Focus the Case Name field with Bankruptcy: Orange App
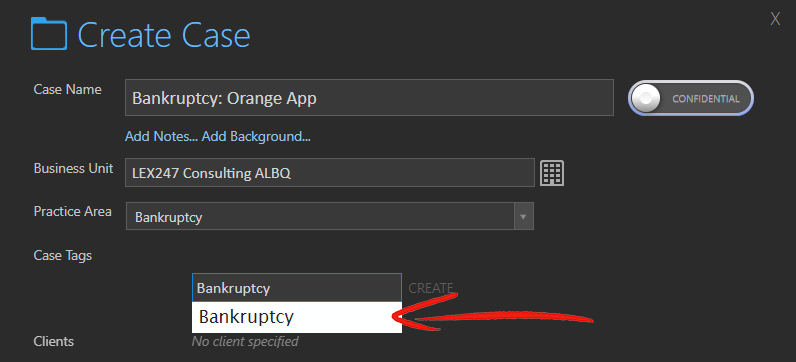 point(369,97)
